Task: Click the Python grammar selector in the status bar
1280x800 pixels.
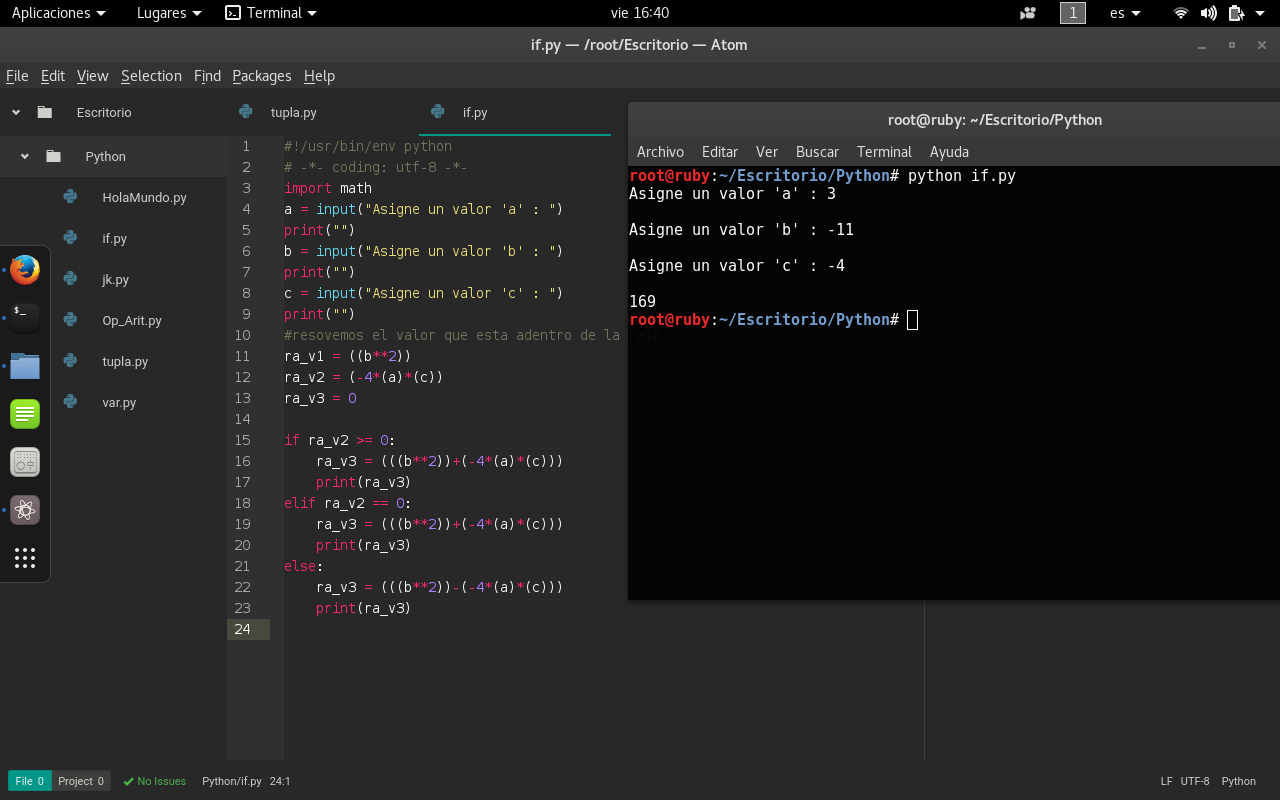Action: click(1238, 781)
